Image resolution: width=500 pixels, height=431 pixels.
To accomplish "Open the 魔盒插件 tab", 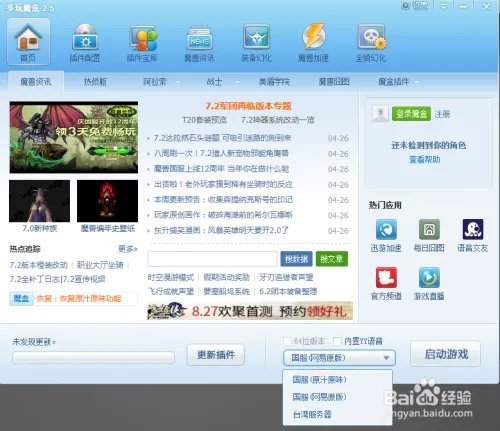I will [393, 81].
